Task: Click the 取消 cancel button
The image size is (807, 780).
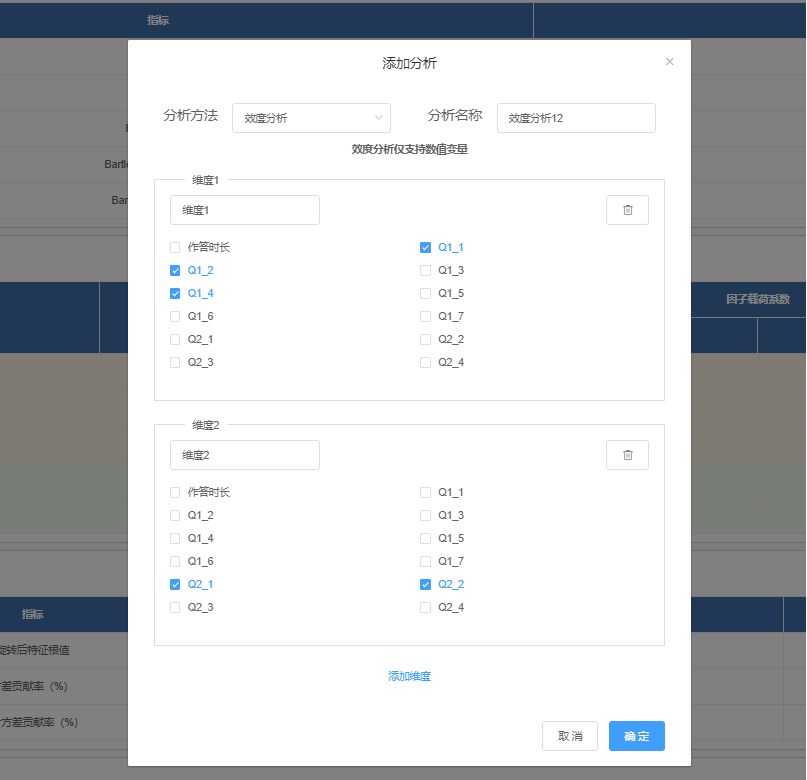Action: (570, 735)
